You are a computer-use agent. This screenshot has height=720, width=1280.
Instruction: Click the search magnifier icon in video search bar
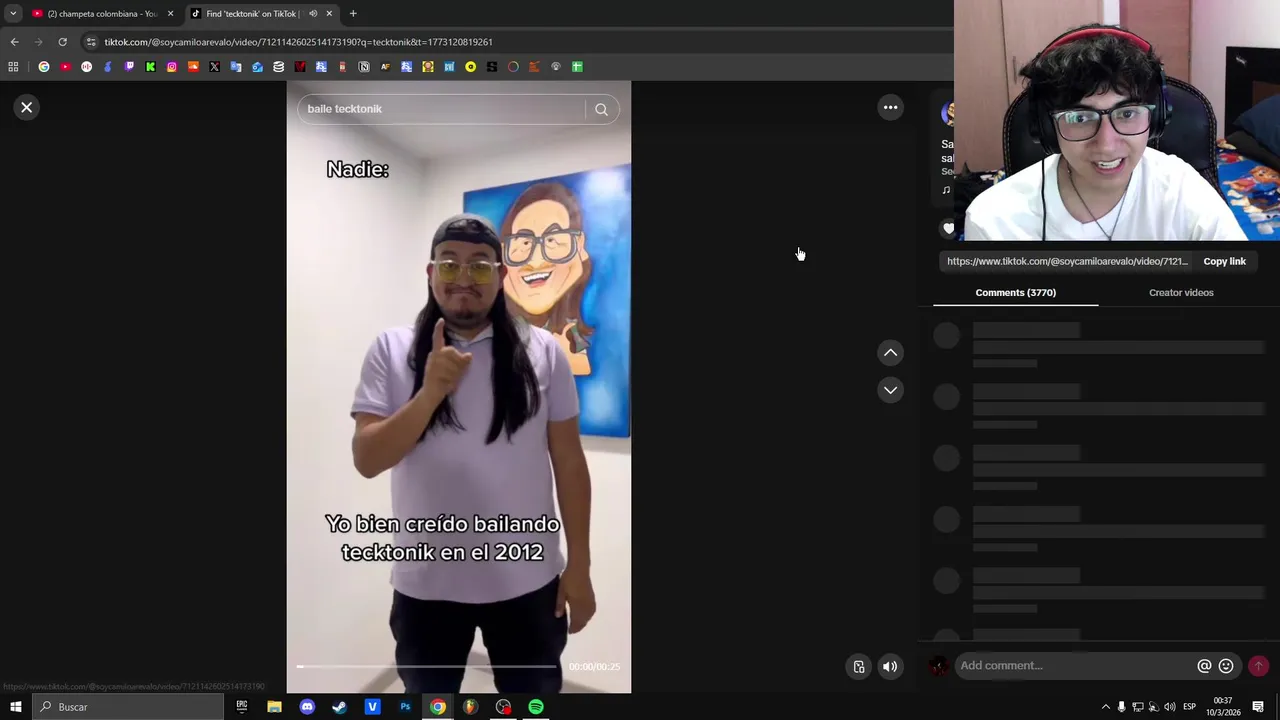point(601,109)
